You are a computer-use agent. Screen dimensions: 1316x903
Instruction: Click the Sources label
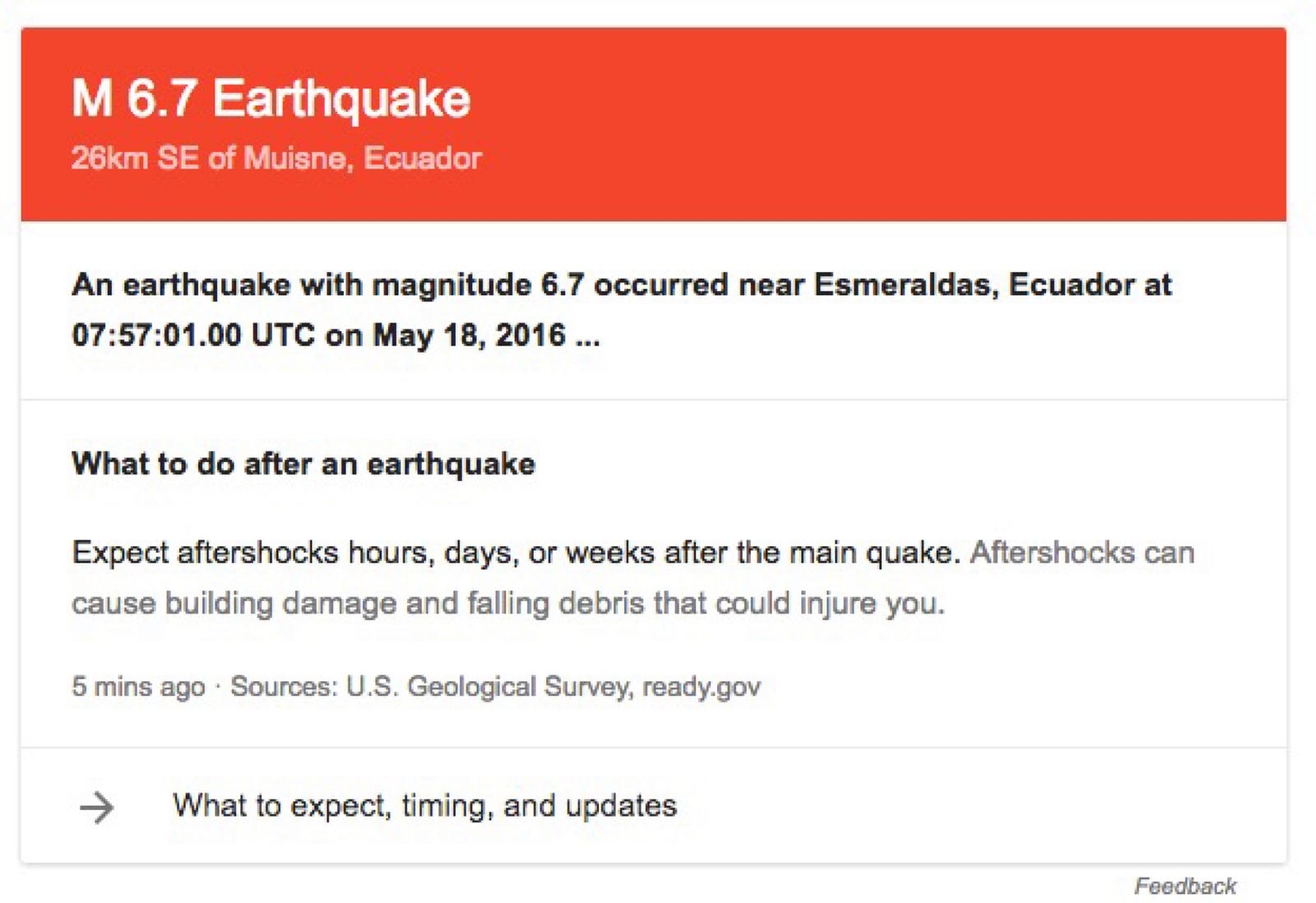click(x=284, y=686)
